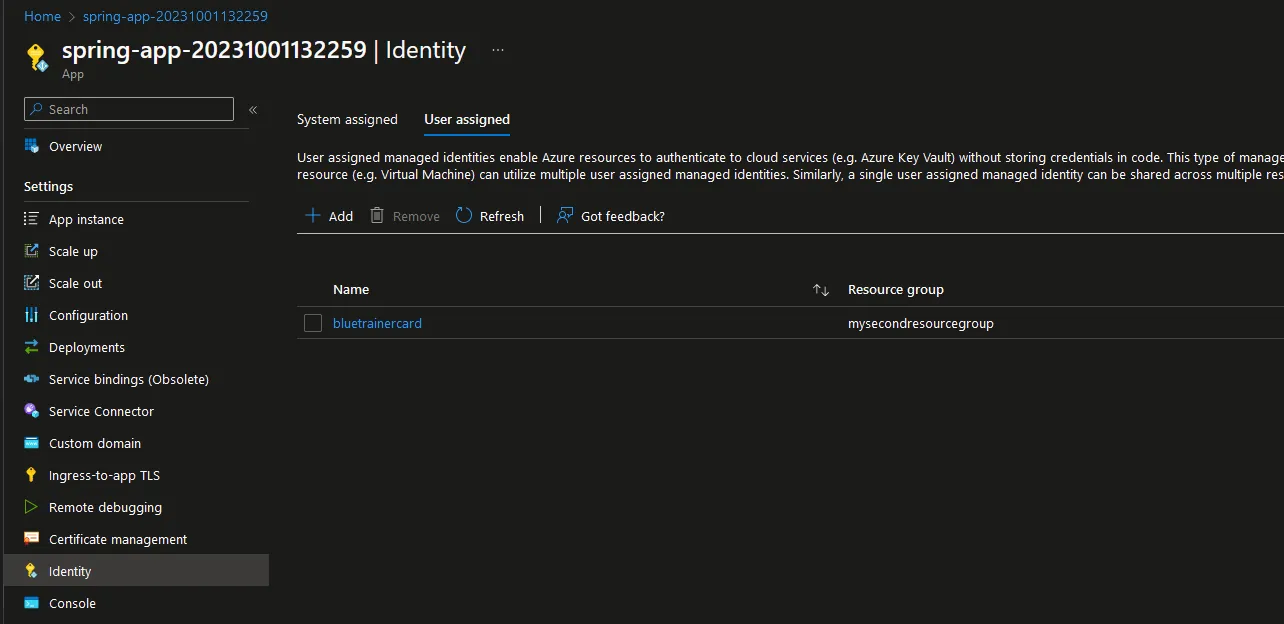
Task: Click the Name column header
Action: coord(351,289)
